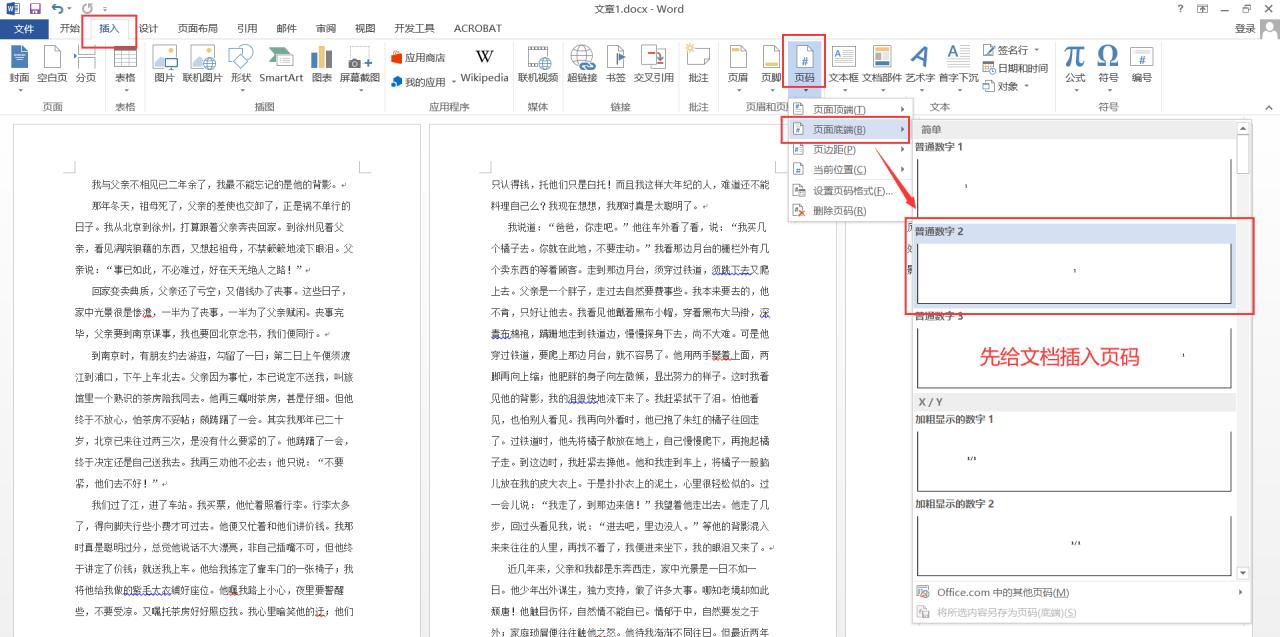Open the Page Margins (页边距) submenu
This screenshot has width=1280, height=637.
coord(850,150)
